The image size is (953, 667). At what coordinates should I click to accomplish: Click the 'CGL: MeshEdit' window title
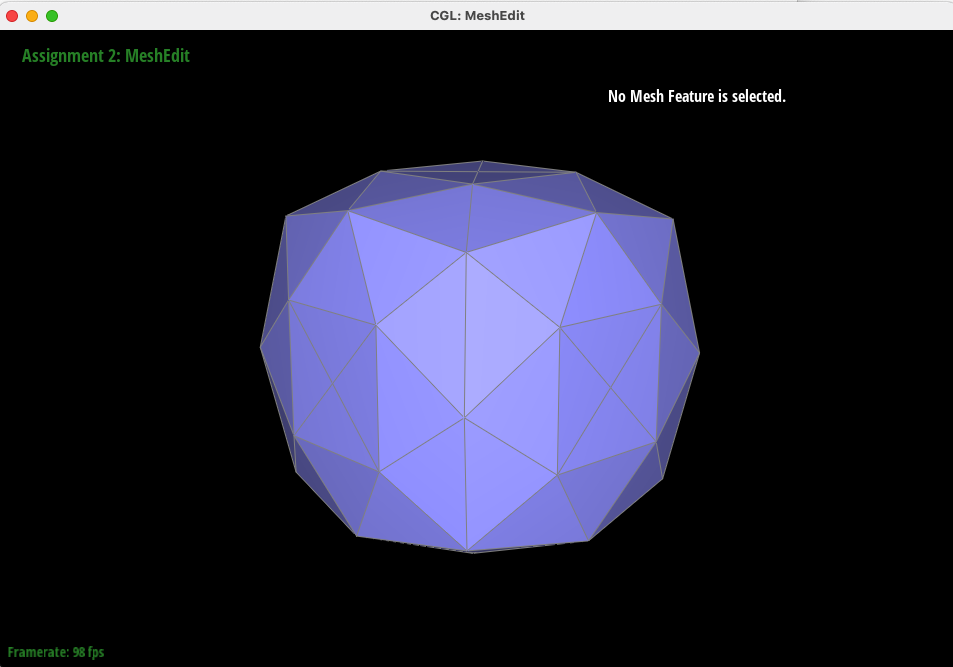[x=477, y=16]
